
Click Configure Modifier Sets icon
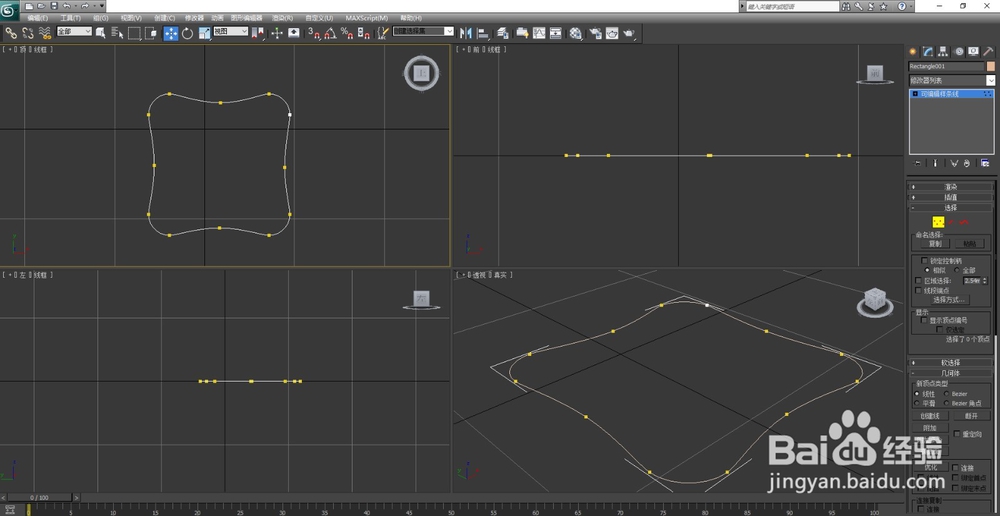point(985,163)
